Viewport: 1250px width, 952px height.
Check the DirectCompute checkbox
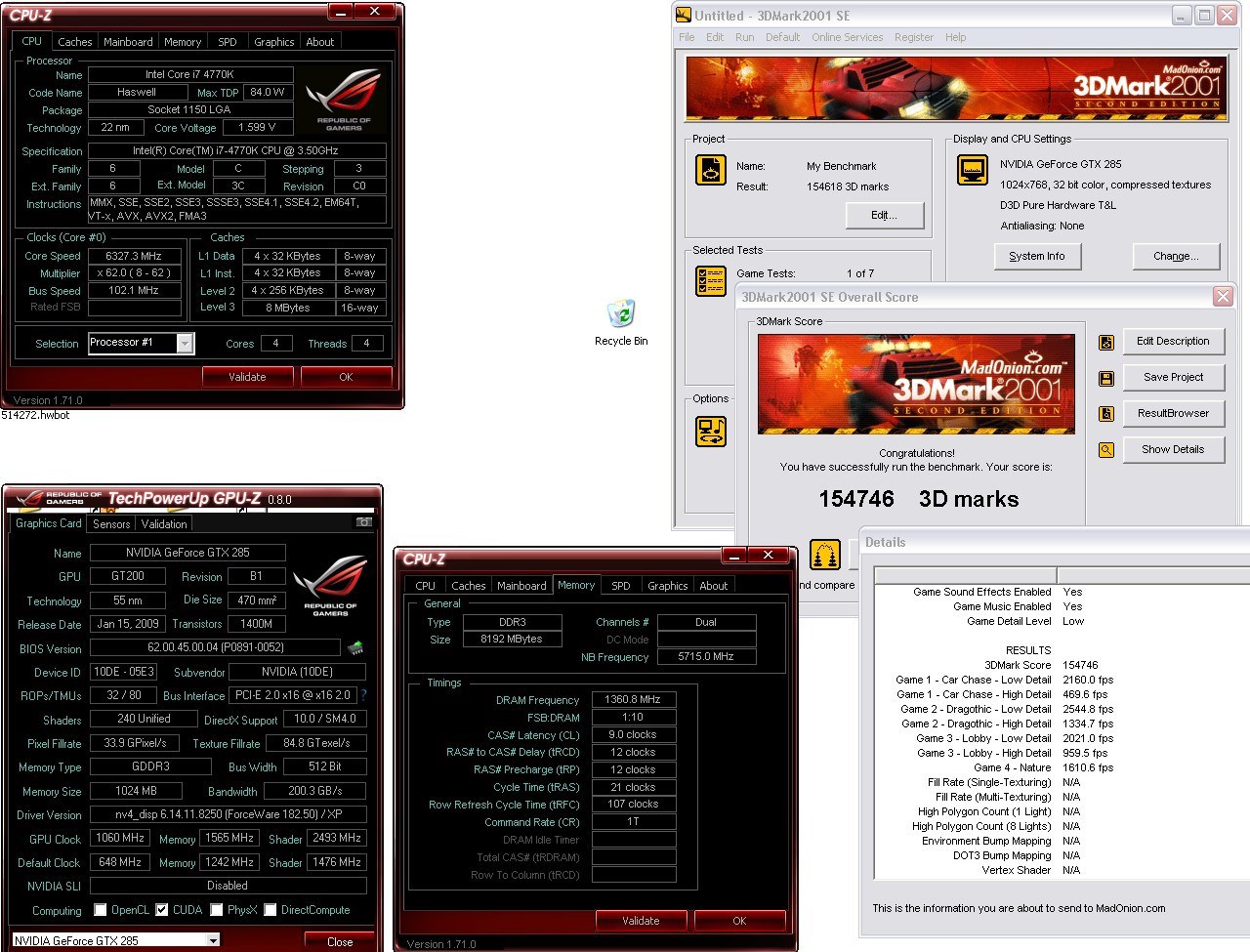tap(271, 910)
